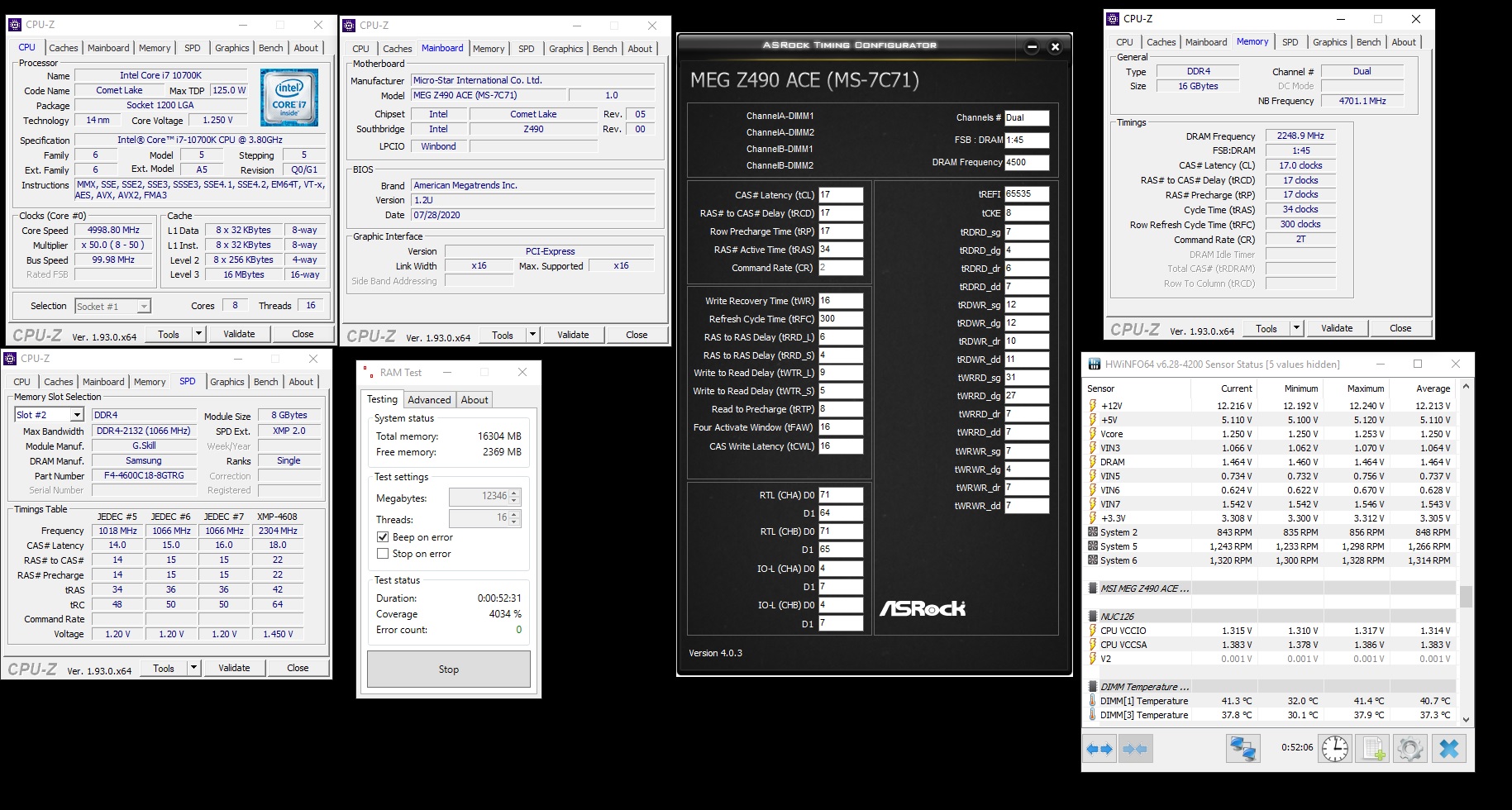Click Close button in CPU-Z Mainboard window

(x=637, y=335)
